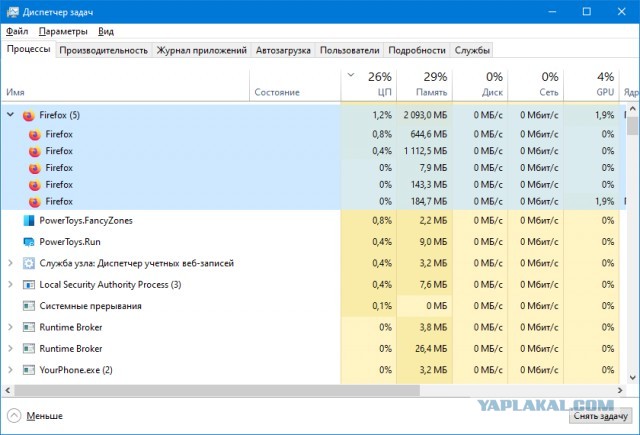Open the Журнал приложений tab
The image size is (640, 435).
coord(202,51)
